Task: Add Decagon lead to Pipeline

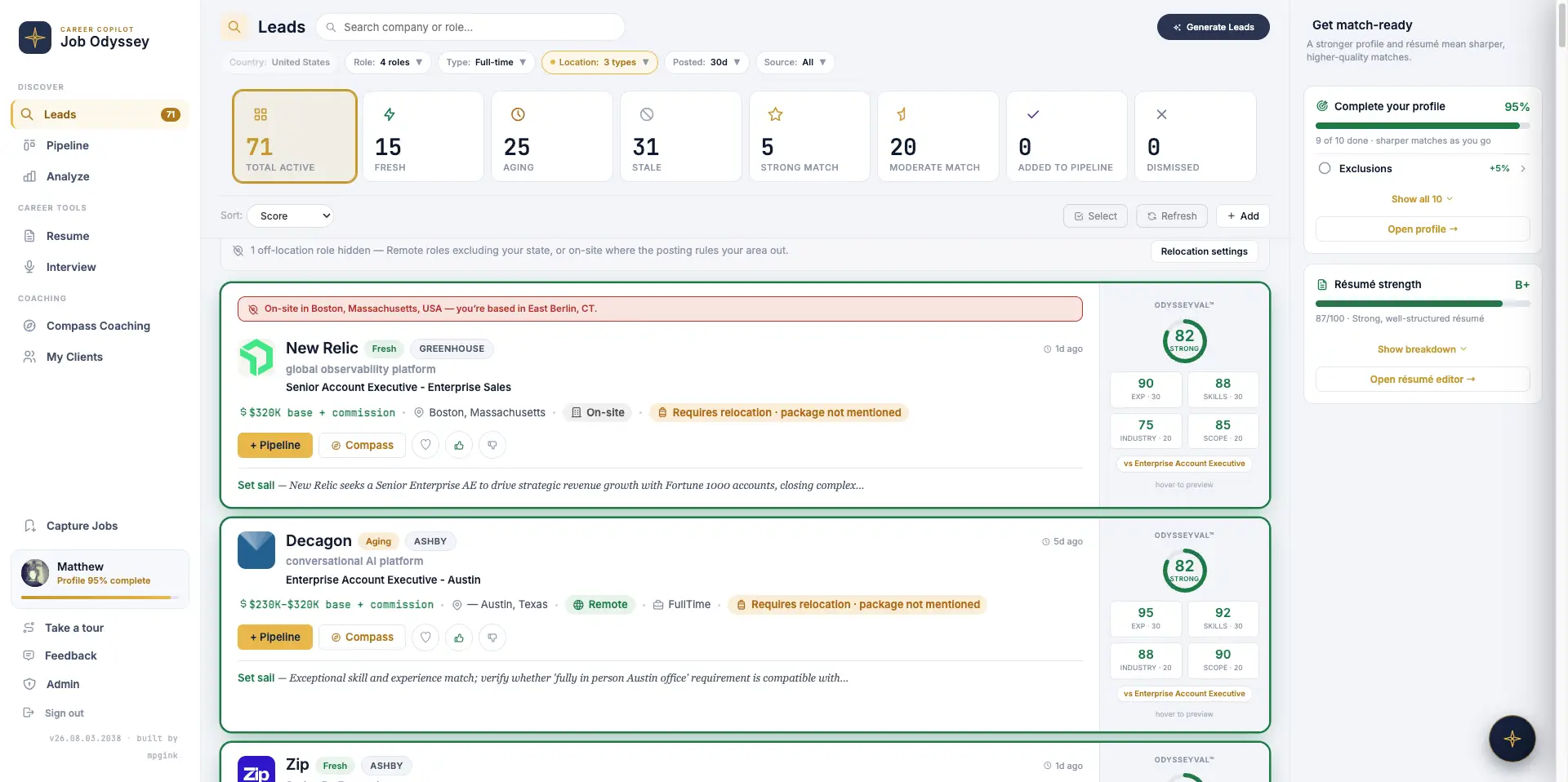Action: click(x=275, y=637)
